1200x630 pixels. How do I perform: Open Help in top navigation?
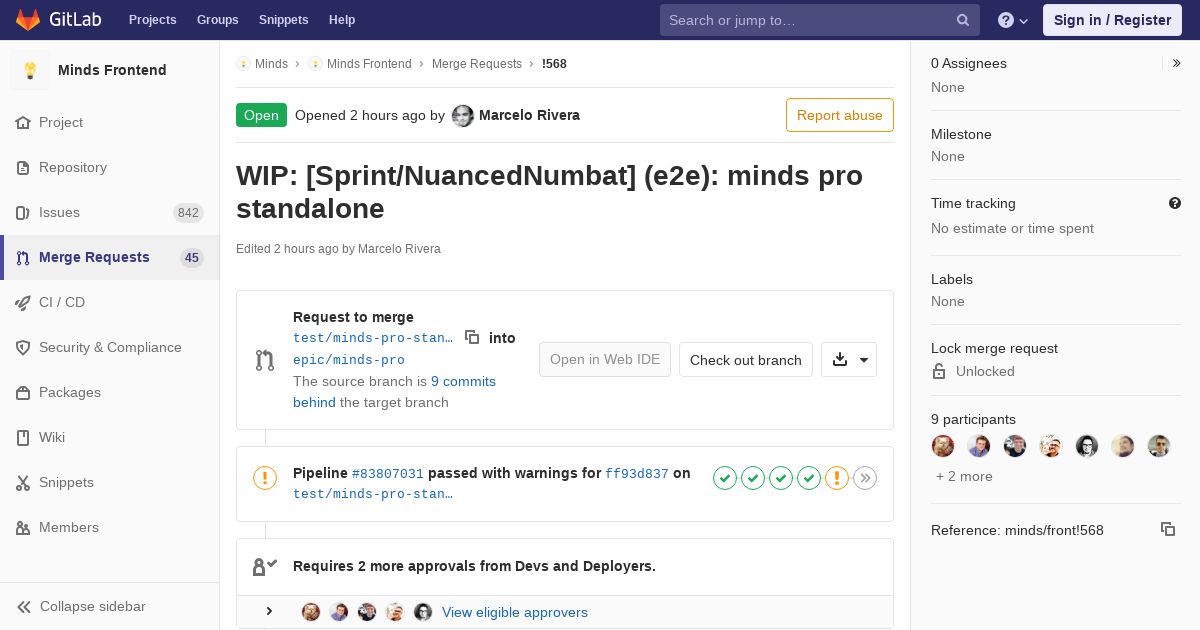click(x=342, y=20)
